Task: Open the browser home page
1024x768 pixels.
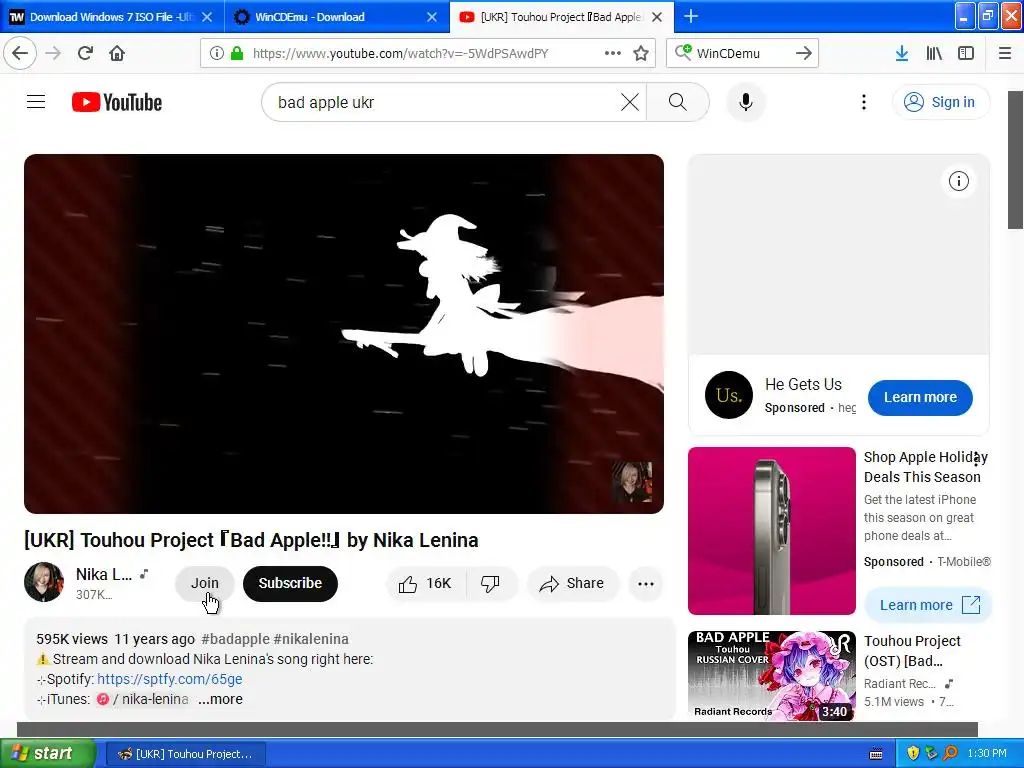Action: (117, 53)
